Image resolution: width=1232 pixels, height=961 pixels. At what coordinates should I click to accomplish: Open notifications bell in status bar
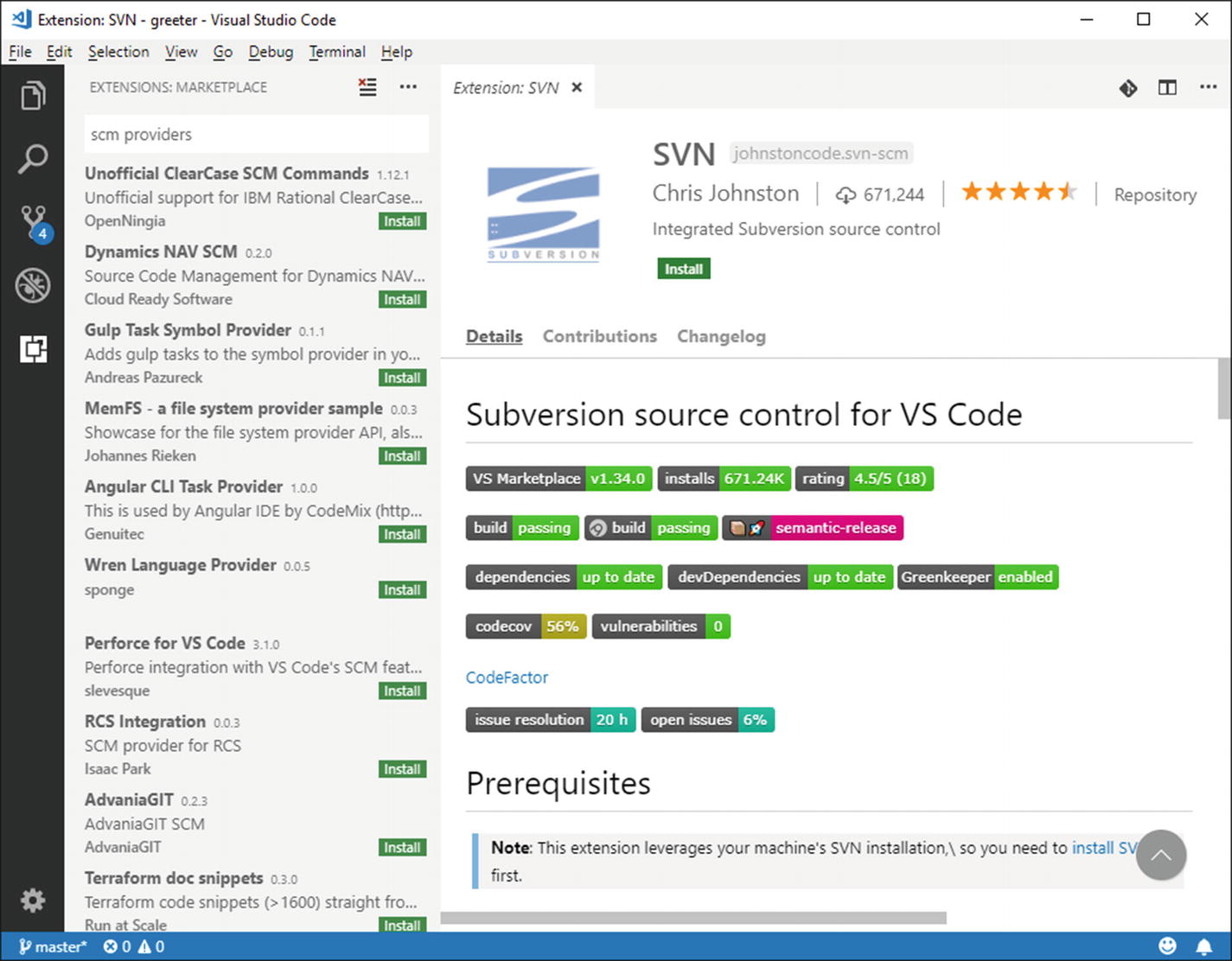click(1204, 946)
